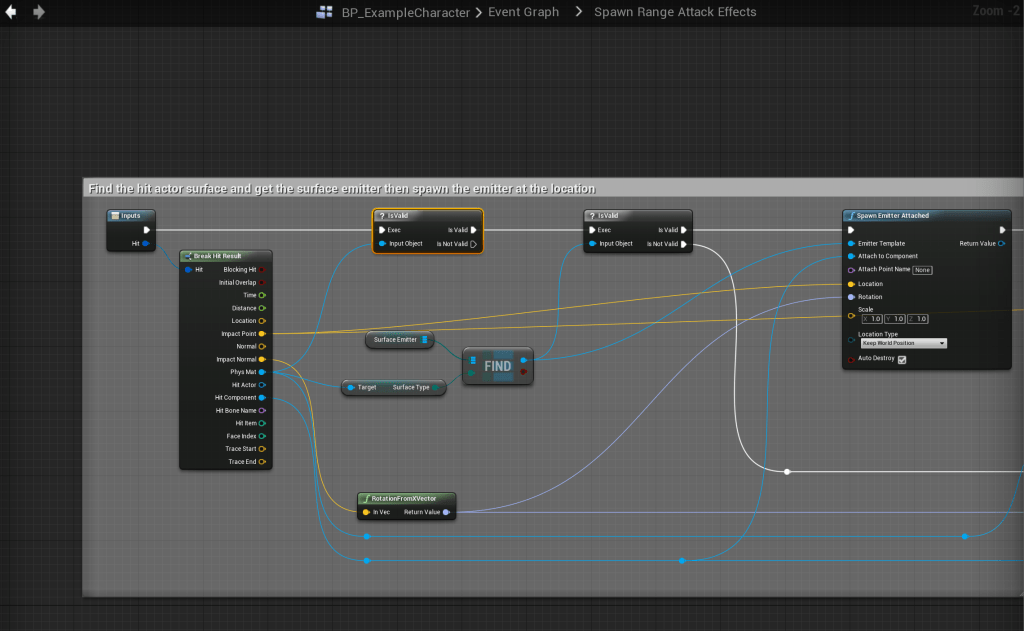Go to Event Graph in breadcrumb
This screenshot has height=631, width=1024.
coord(523,12)
